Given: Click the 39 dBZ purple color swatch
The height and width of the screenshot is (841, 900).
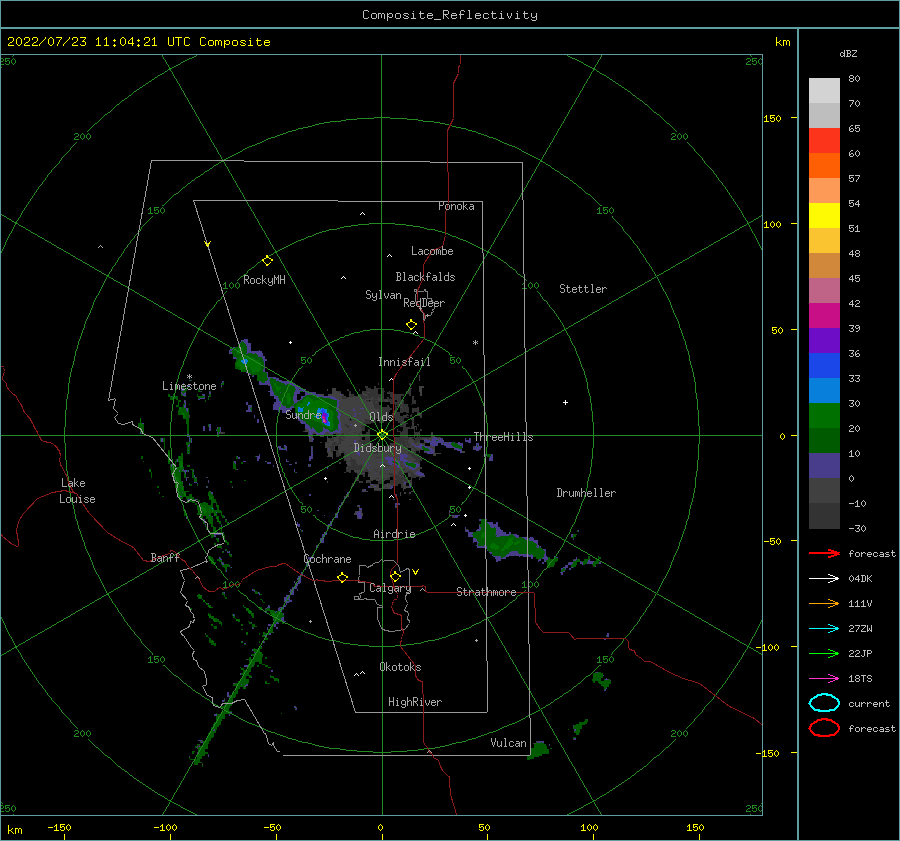Looking at the screenshot, I should [824, 340].
